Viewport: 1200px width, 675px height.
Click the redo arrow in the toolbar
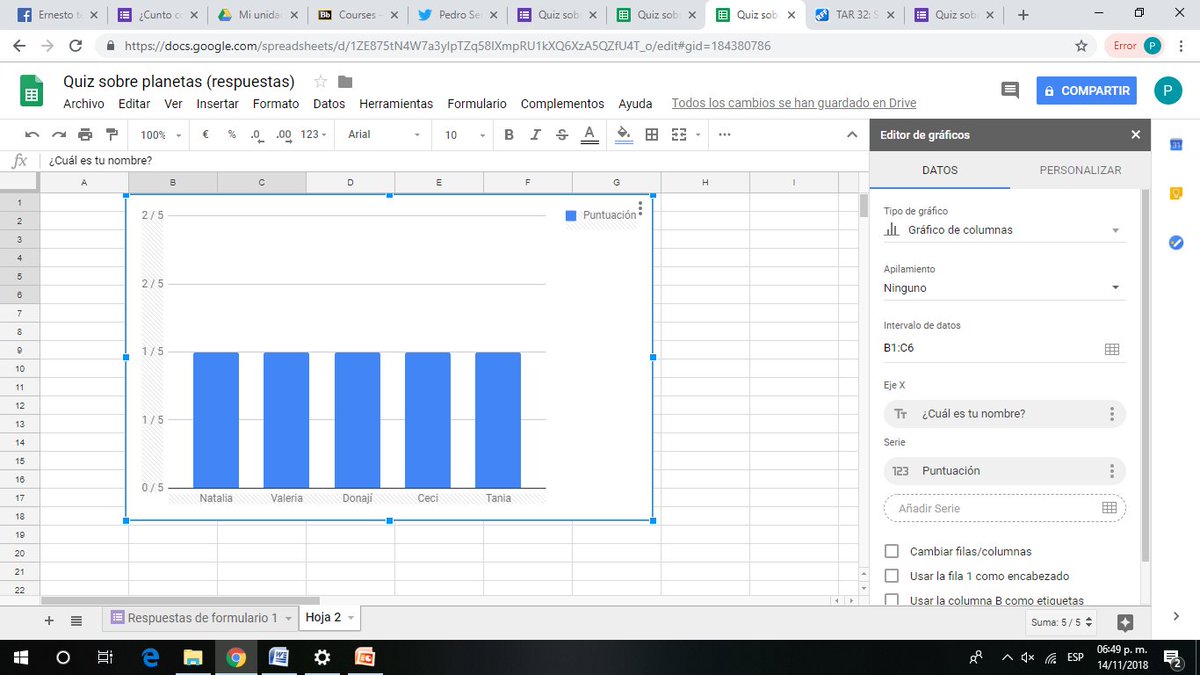[58, 135]
